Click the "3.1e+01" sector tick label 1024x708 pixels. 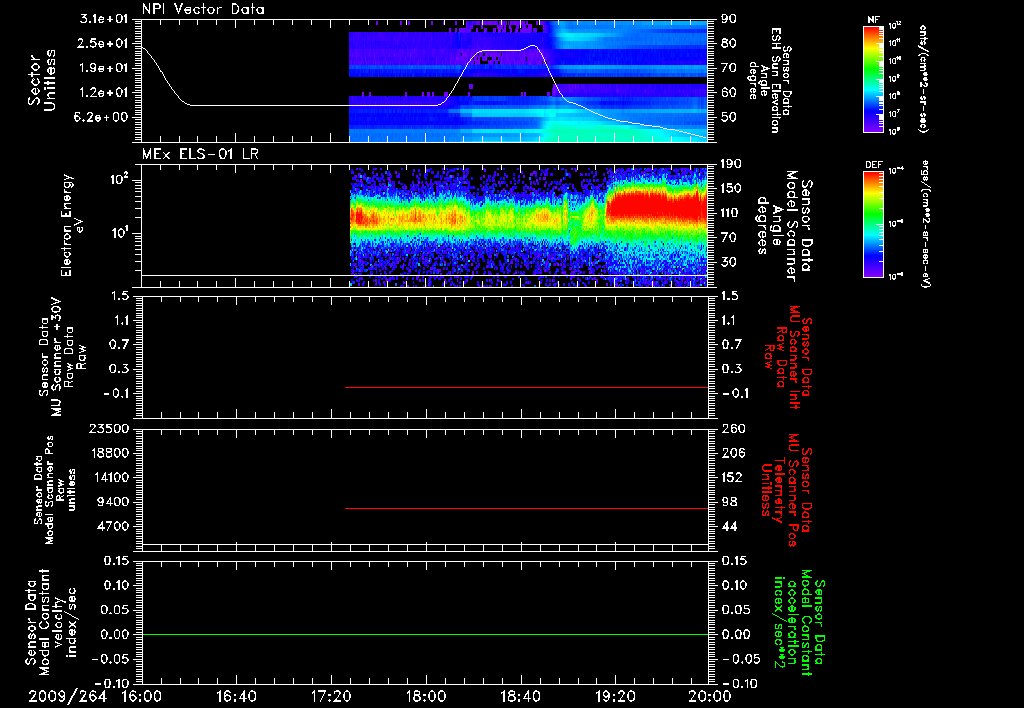103,19
